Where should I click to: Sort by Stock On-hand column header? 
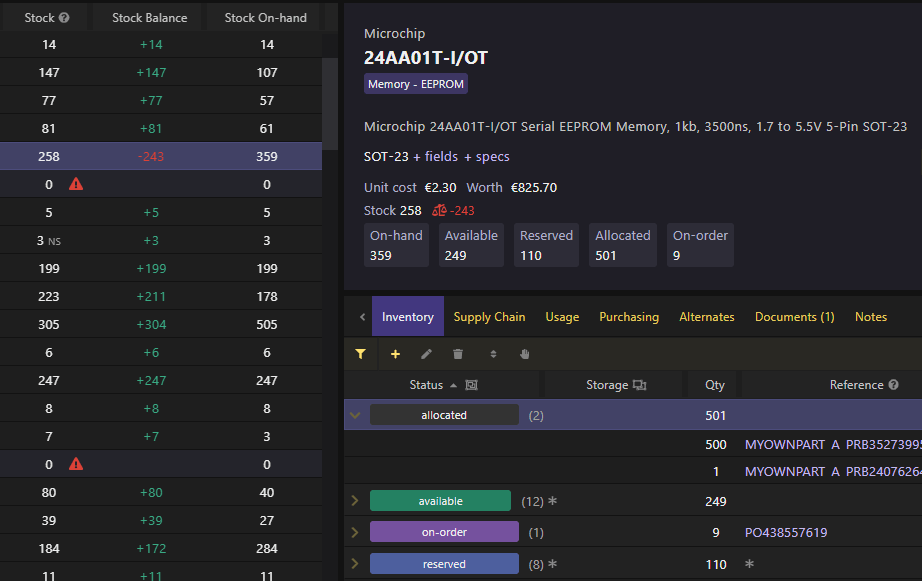pyautogui.click(x=265, y=18)
